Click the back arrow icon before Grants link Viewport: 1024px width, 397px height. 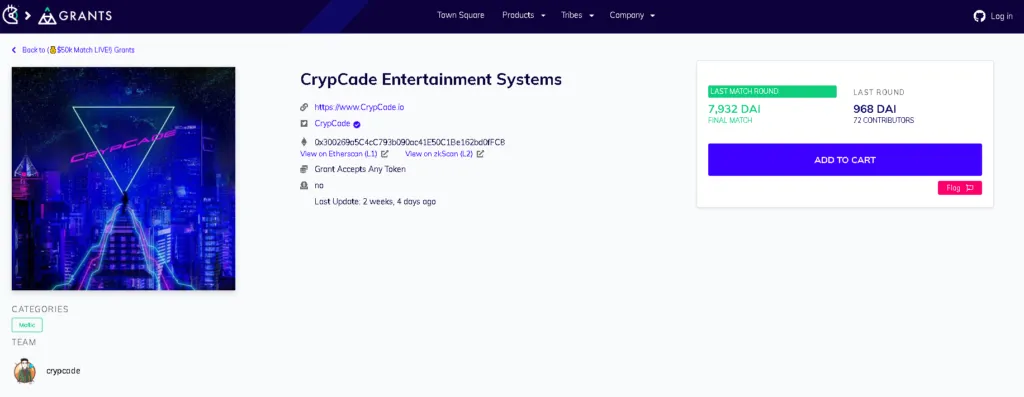14,50
